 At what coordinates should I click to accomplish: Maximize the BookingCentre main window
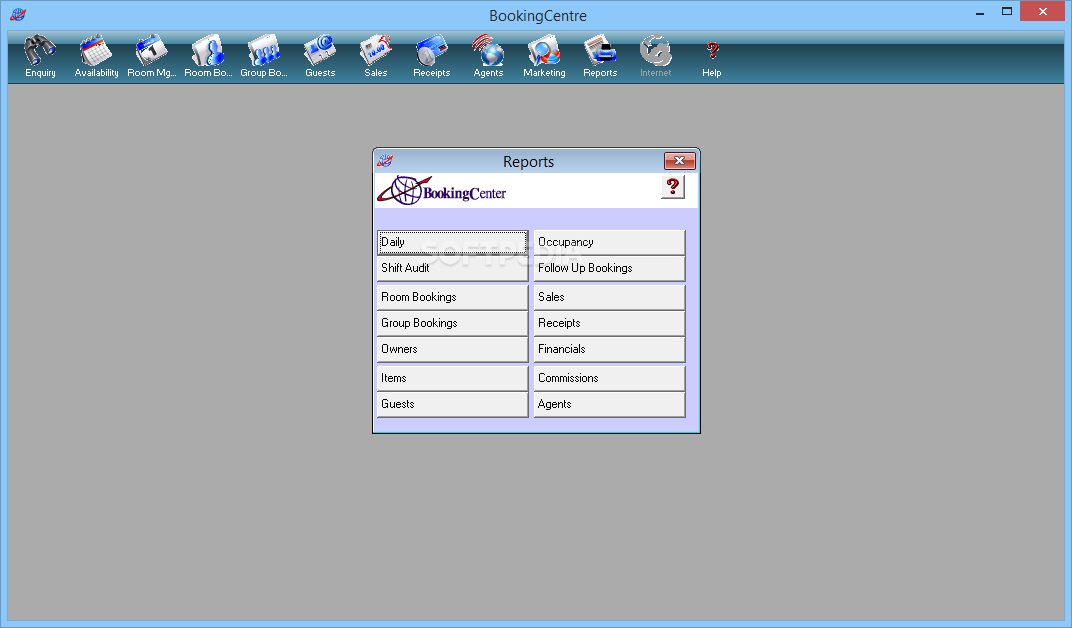pos(1006,12)
